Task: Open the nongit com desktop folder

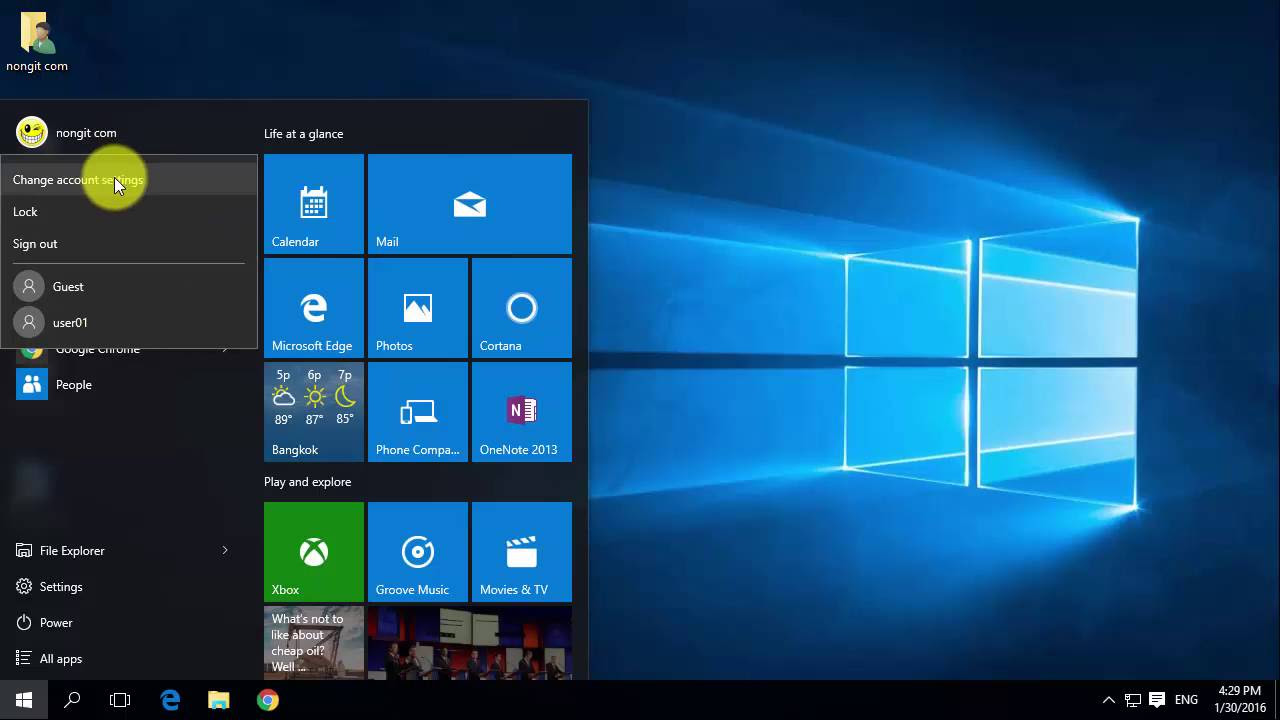Action: point(37,42)
